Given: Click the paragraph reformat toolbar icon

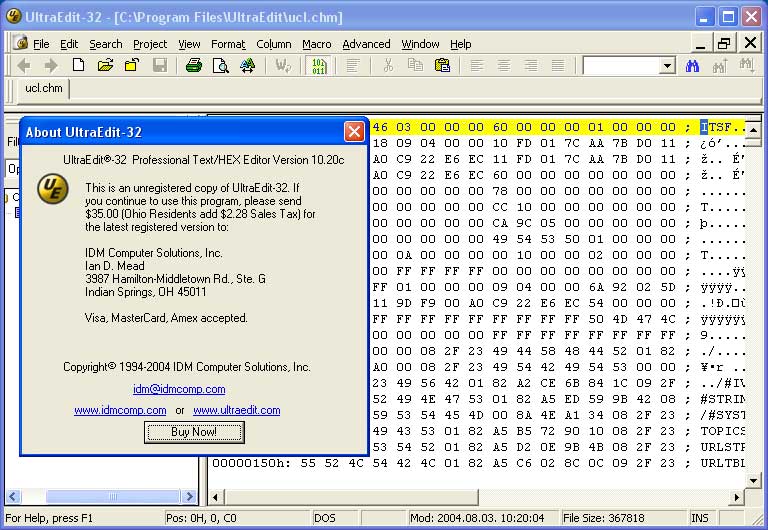Looking at the screenshot, I should tap(353, 65).
